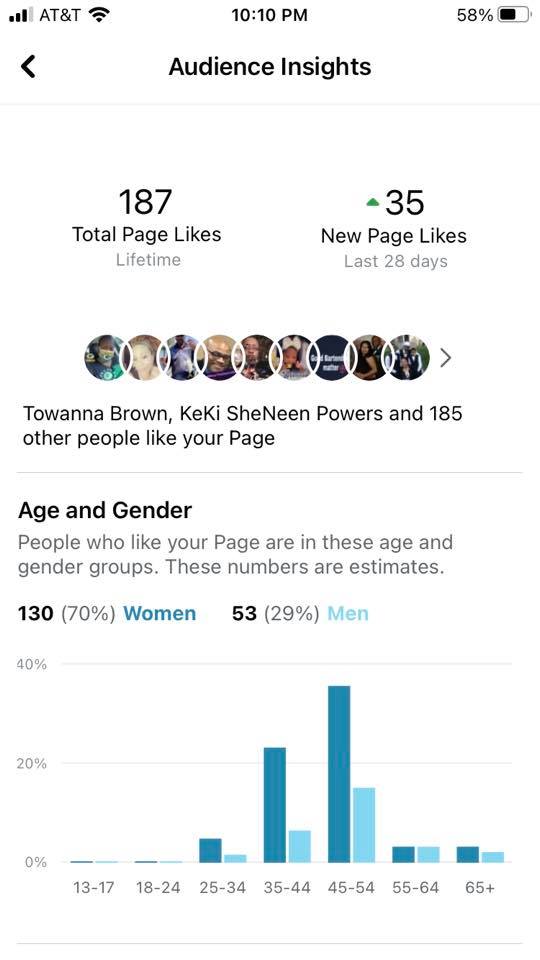
Task: Tap the cellular signal bars icon
Action: (21, 15)
